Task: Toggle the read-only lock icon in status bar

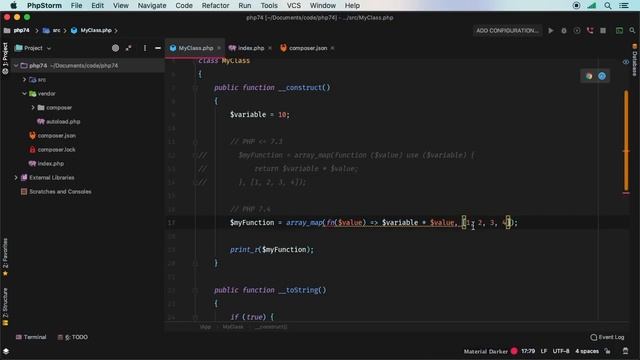Action: pyautogui.click(x=608, y=351)
